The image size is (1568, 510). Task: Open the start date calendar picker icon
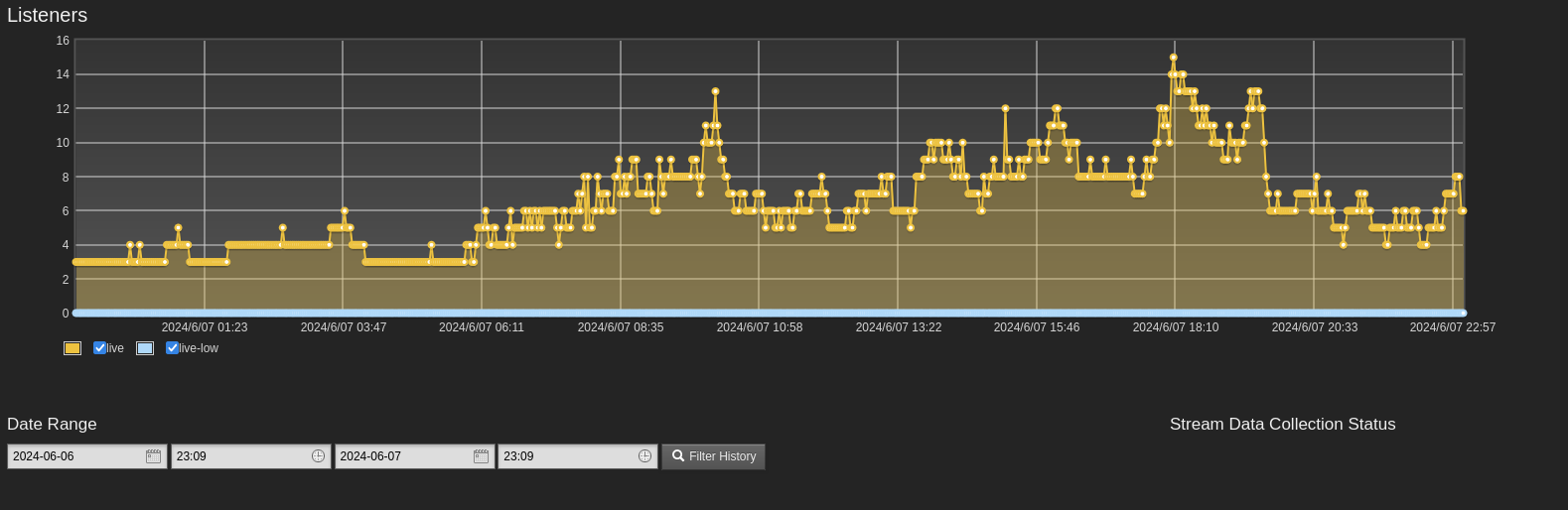(153, 456)
